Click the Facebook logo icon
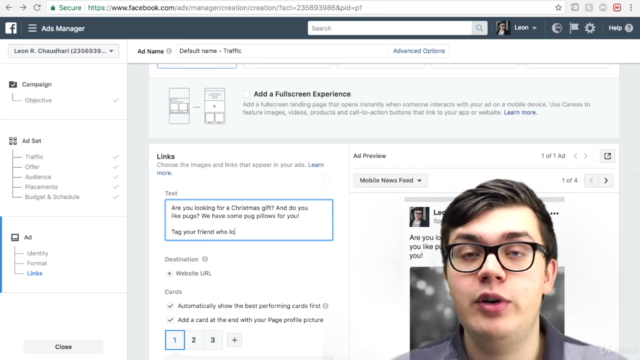Viewport: 640px width, 360px height. pyautogui.click(x=11, y=28)
